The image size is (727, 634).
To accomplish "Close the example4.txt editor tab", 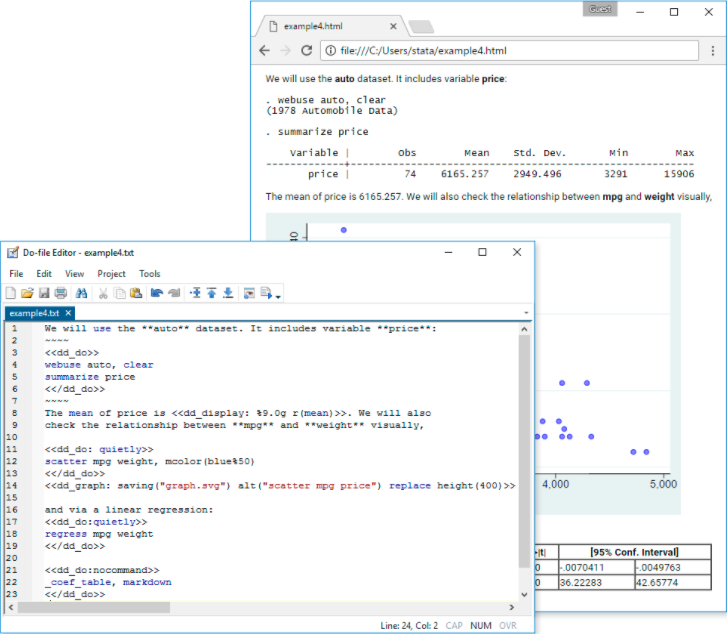I will click(x=69, y=313).
